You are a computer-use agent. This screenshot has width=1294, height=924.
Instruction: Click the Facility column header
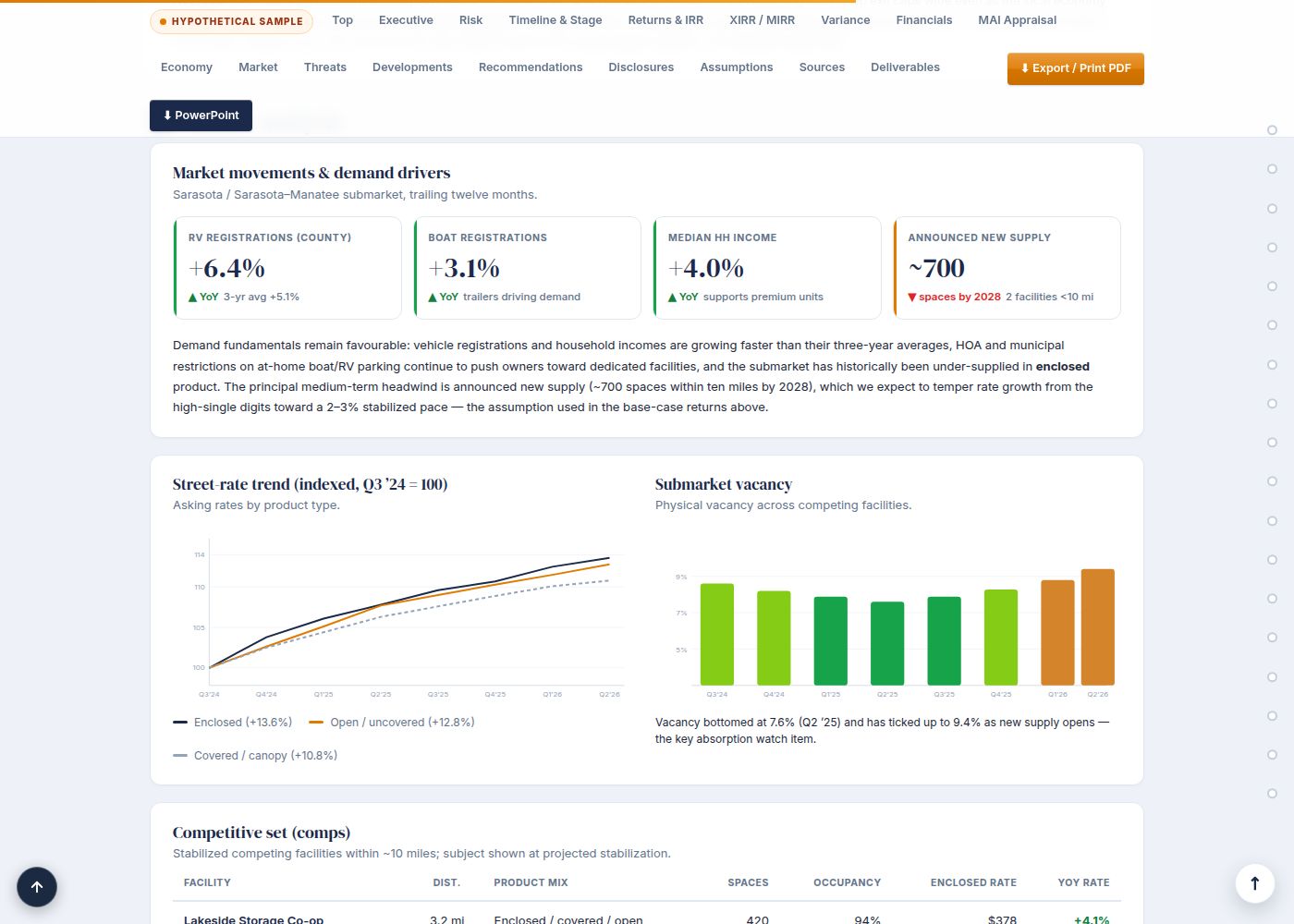207,882
